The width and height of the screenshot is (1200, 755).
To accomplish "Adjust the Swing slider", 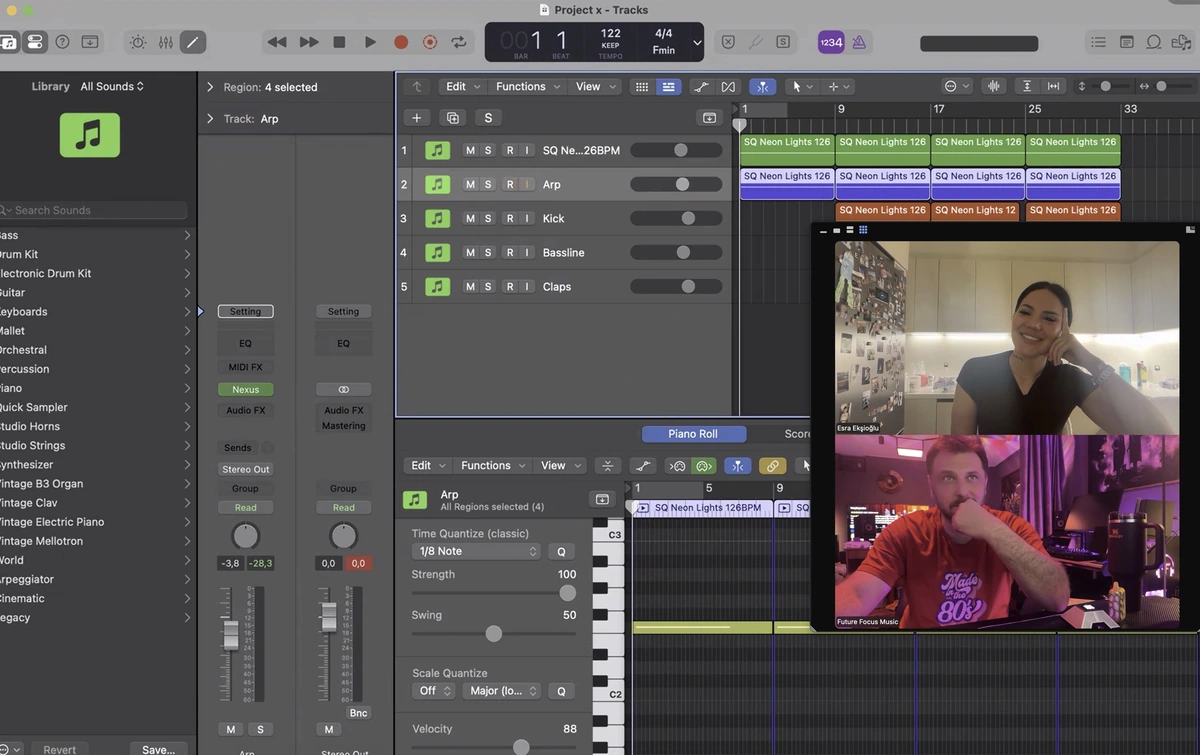I will (x=493, y=634).
